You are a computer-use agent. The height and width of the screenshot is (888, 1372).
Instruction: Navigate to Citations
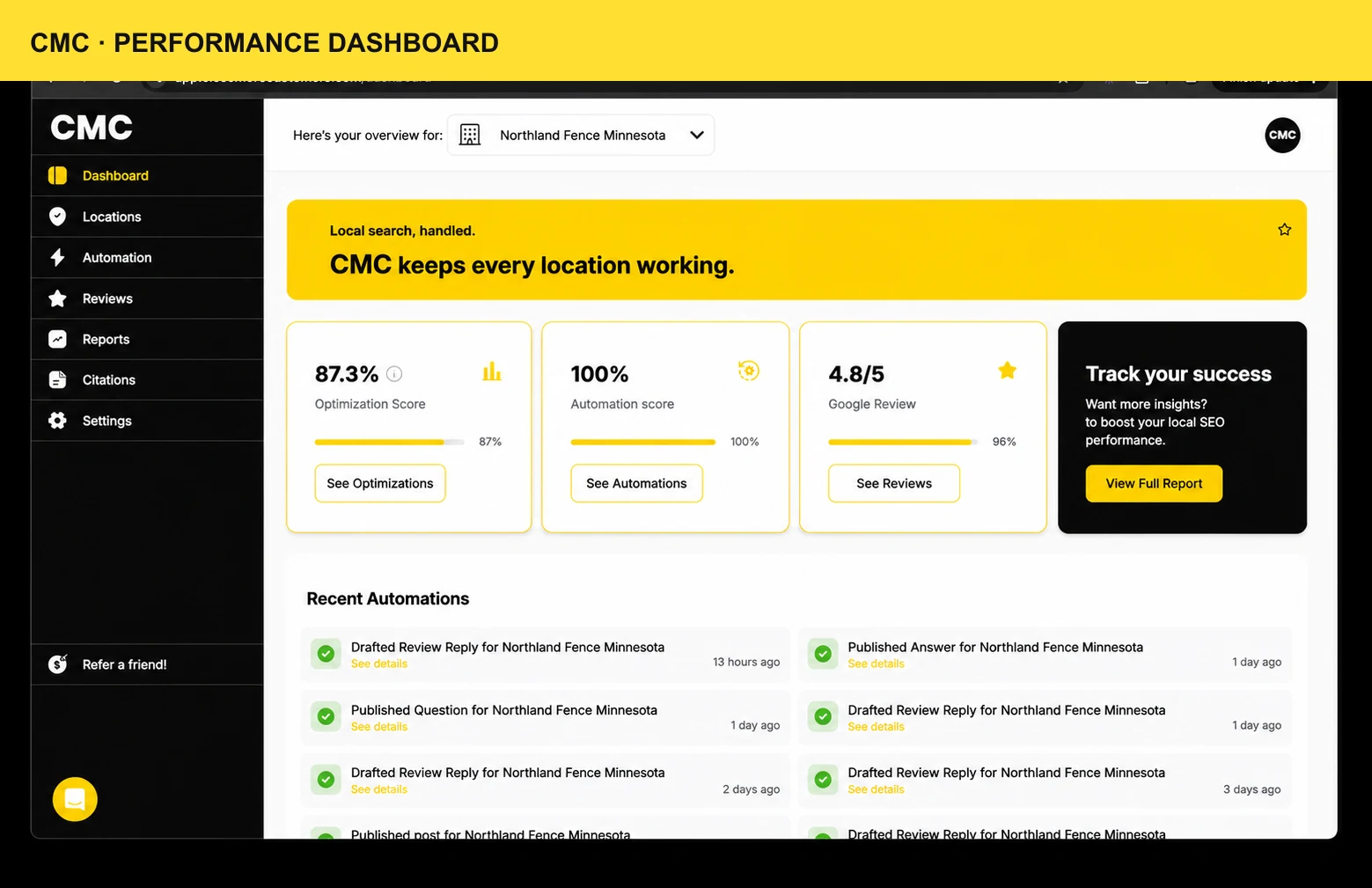pyautogui.click(x=147, y=379)
